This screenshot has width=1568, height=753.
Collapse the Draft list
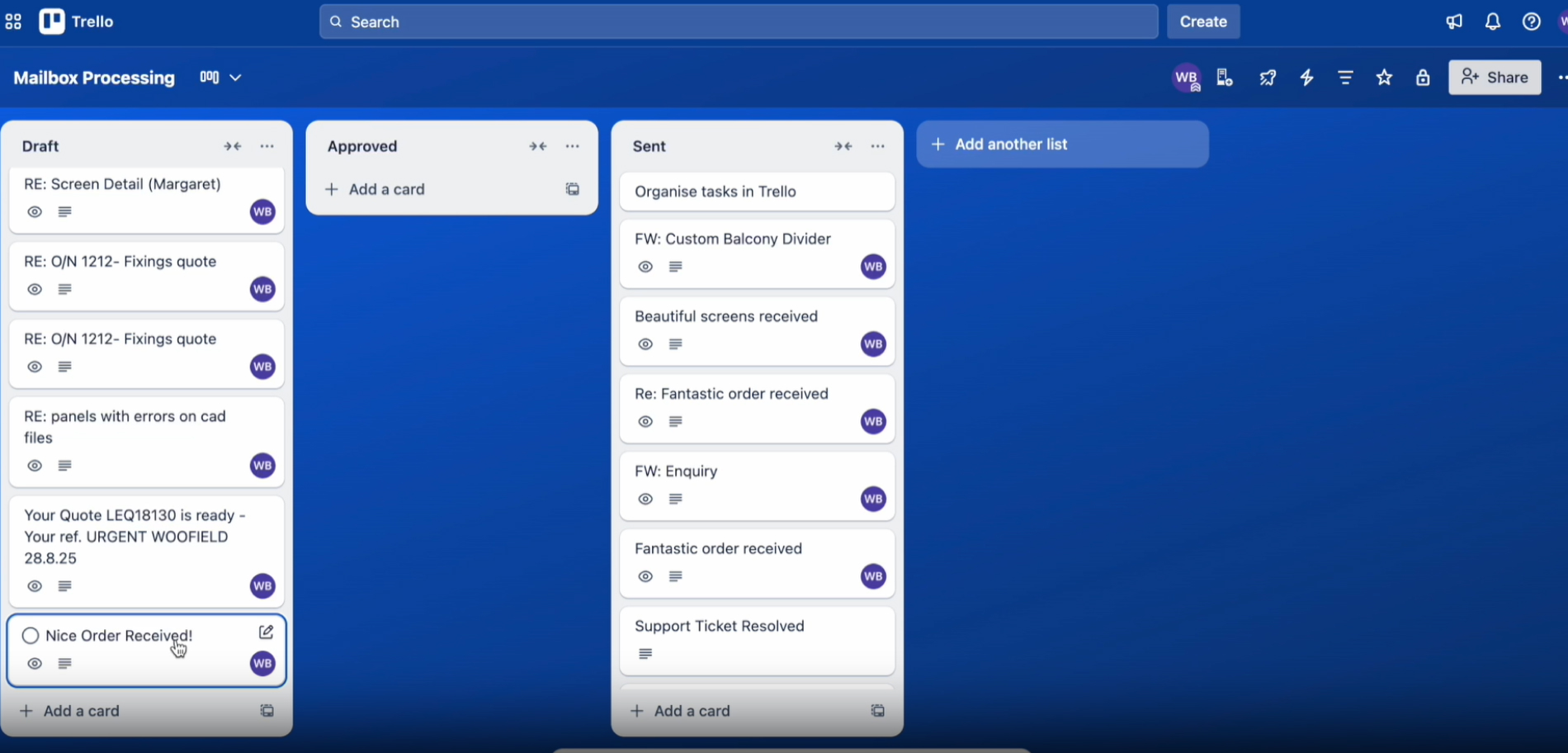(232, 145)
